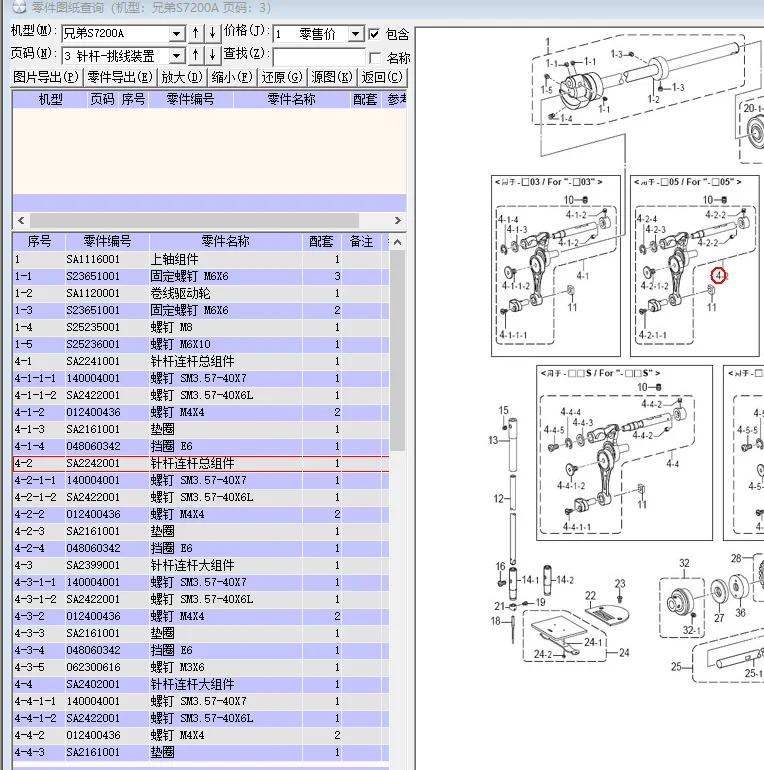Click the 页码 column header in upper table
This screenshot has width=764, height=770.
(102, 100)
